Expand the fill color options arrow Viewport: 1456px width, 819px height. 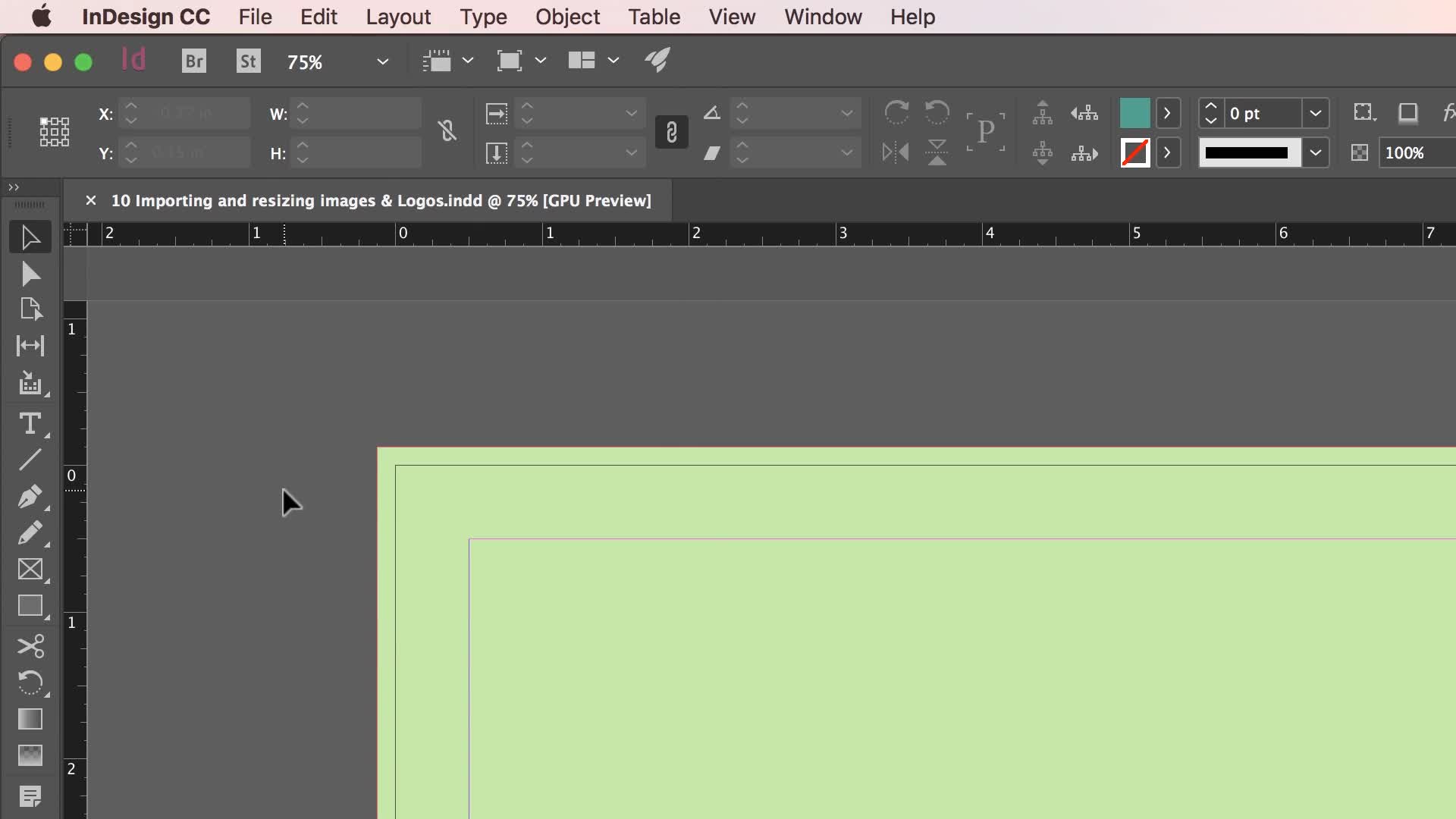tap(1168, 114)
